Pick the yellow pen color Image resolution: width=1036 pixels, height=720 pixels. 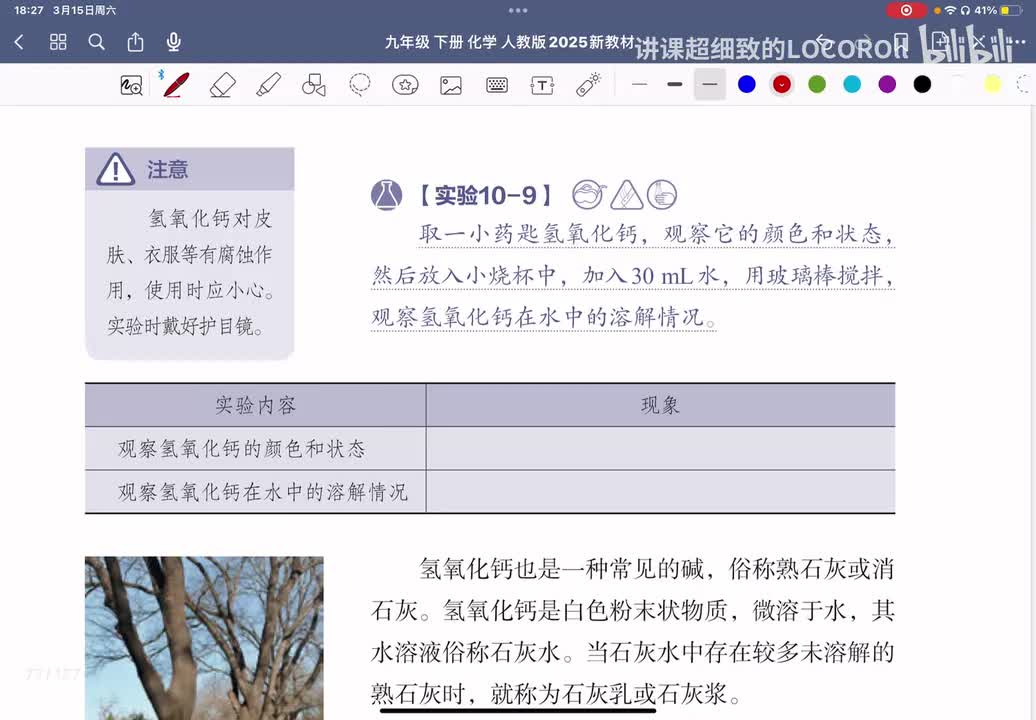click(x=992, y=85)
